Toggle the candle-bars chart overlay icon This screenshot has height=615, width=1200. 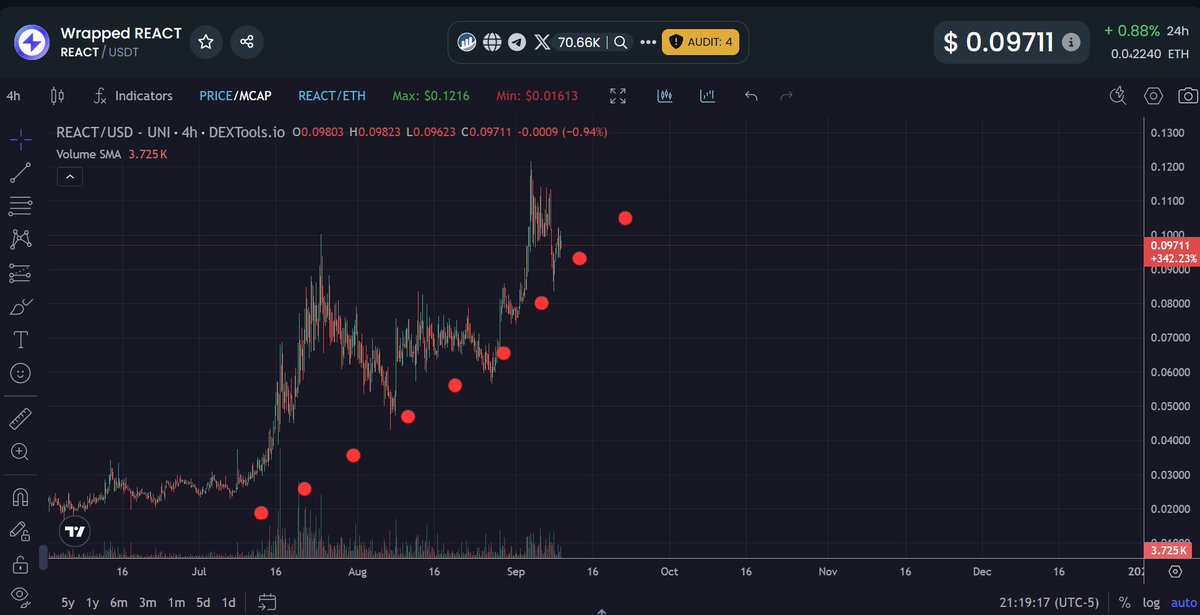tap(665, 96)
